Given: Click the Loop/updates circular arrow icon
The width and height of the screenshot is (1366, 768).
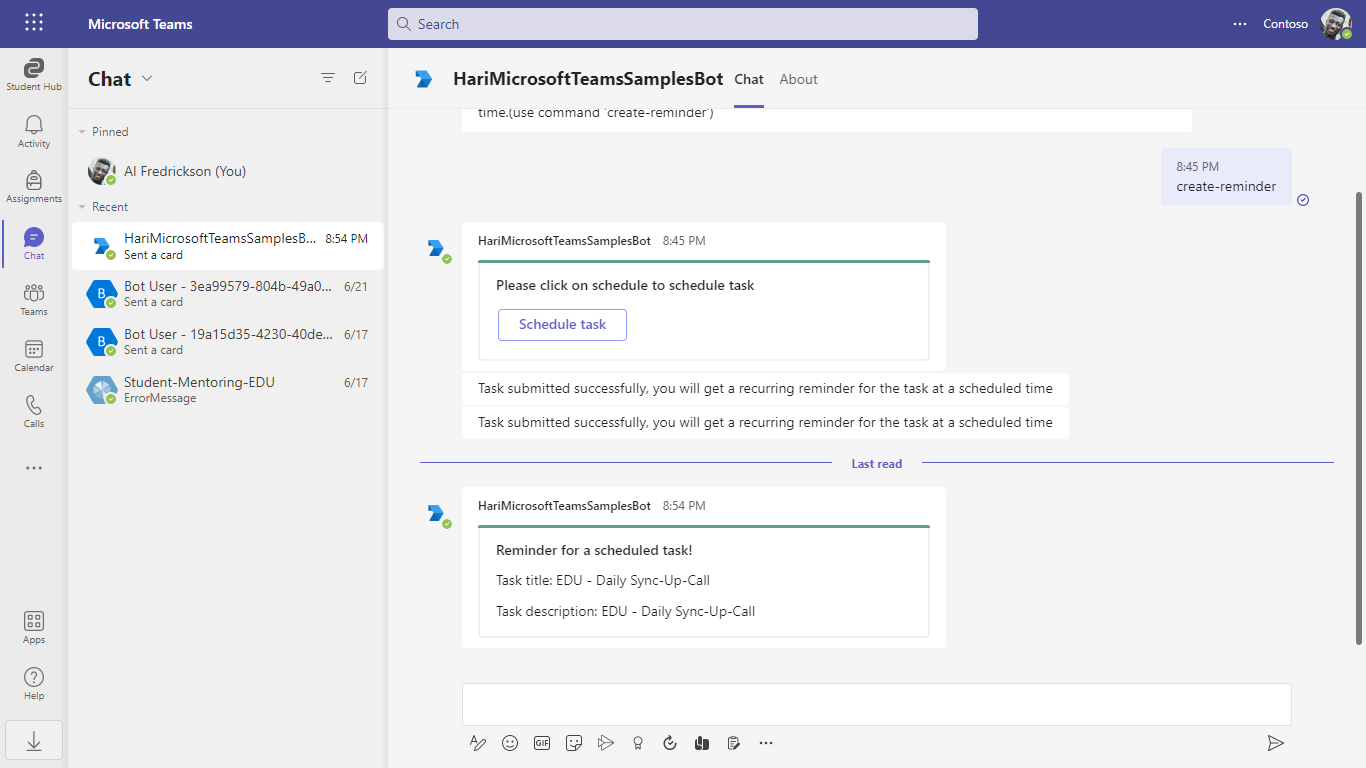Looking at the screenshot, I should 670,743.
